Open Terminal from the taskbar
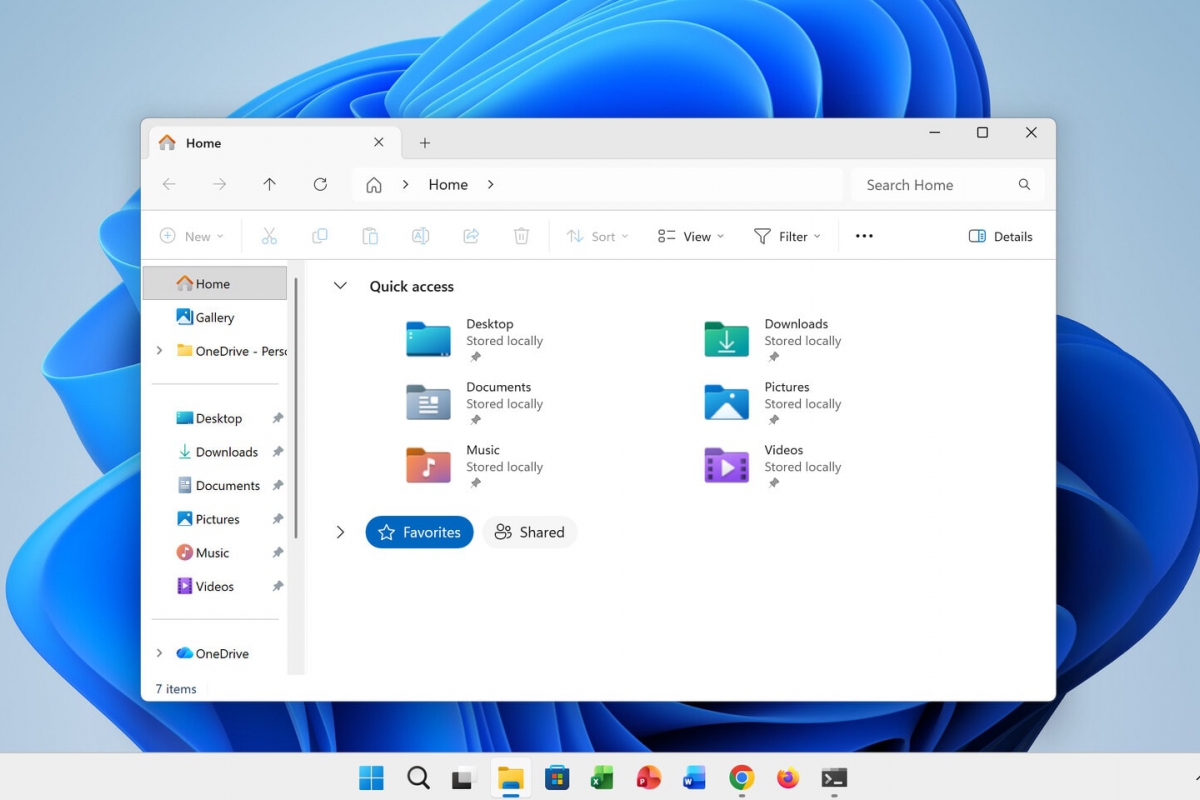The image size is (1200, 800). tap(834, 778)
